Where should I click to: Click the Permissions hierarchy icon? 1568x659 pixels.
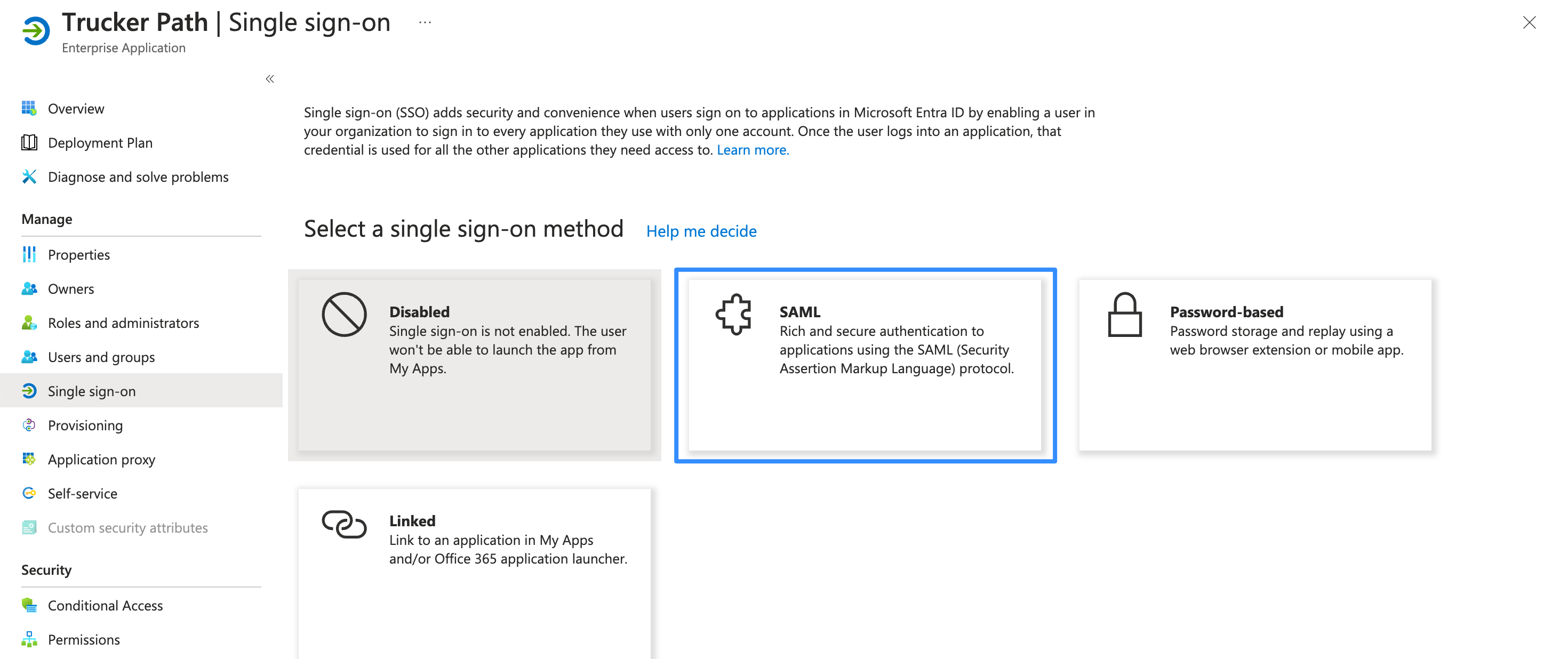click(x=29, y=639)
